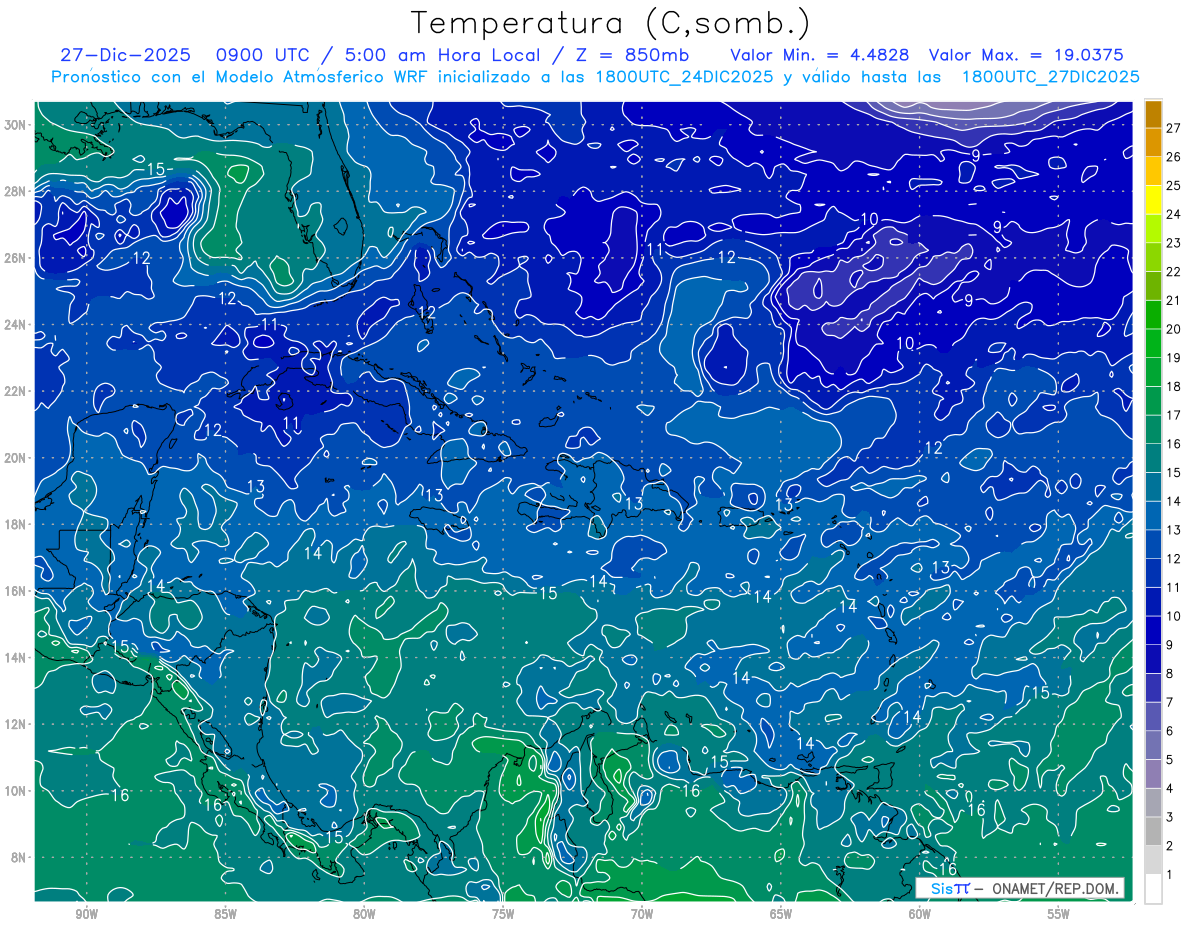Click "Modelo Atmosferico WRF" in the subtitle
1200x927 pixels.
click(324, 77)
